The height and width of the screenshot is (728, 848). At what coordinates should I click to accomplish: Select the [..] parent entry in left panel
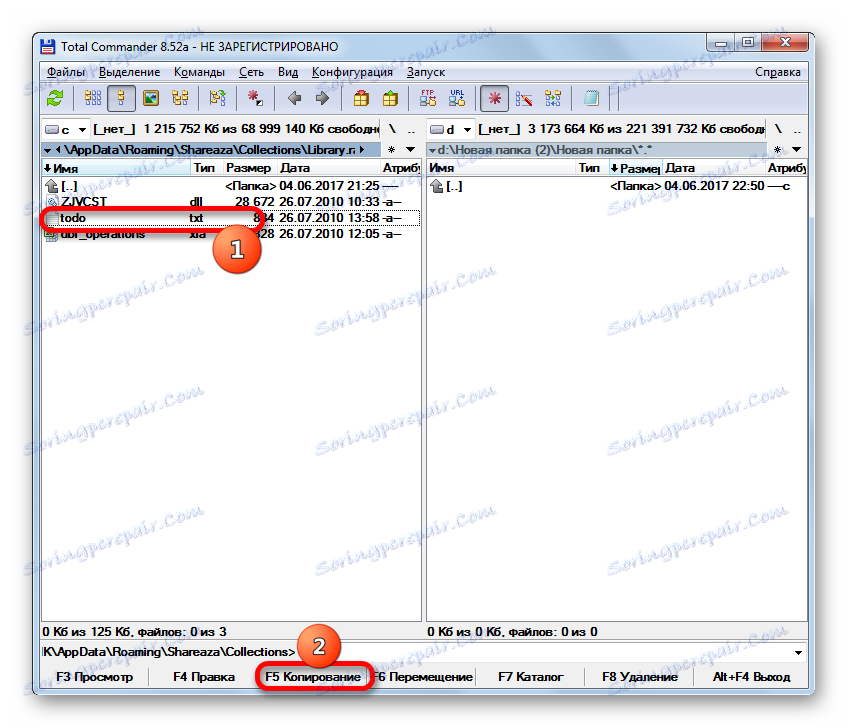click(231, 186)
